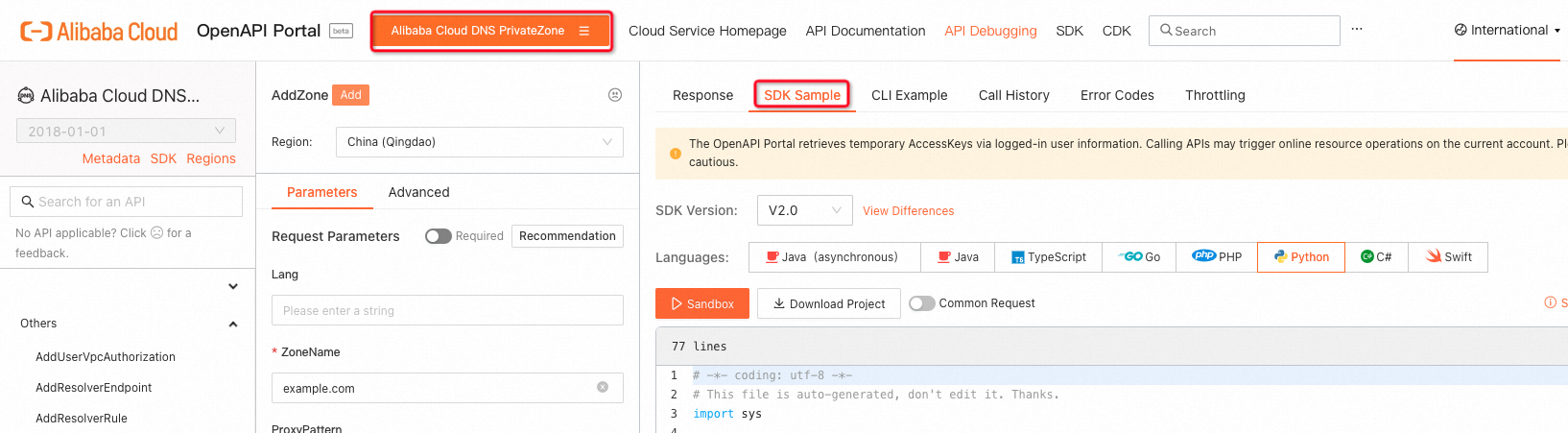The width and height of the screenshot is (1568, 433).
Task: Open the CDK top menu item
Action: click(1116, 31)
